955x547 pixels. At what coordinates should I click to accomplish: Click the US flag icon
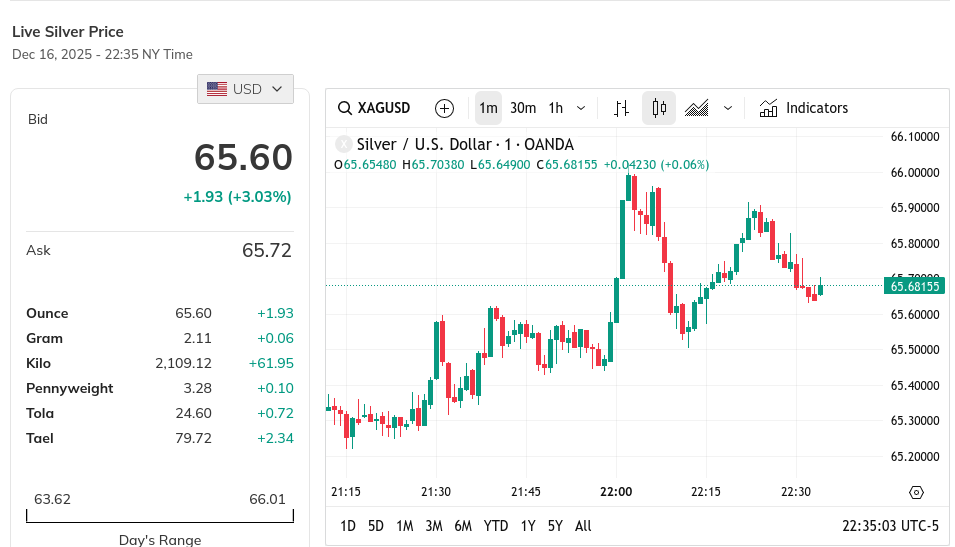(x=217, y=89)
